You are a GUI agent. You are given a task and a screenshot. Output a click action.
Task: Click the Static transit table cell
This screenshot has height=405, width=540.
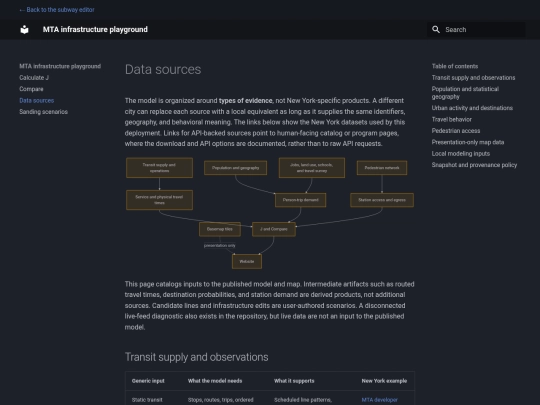(147, 400)
